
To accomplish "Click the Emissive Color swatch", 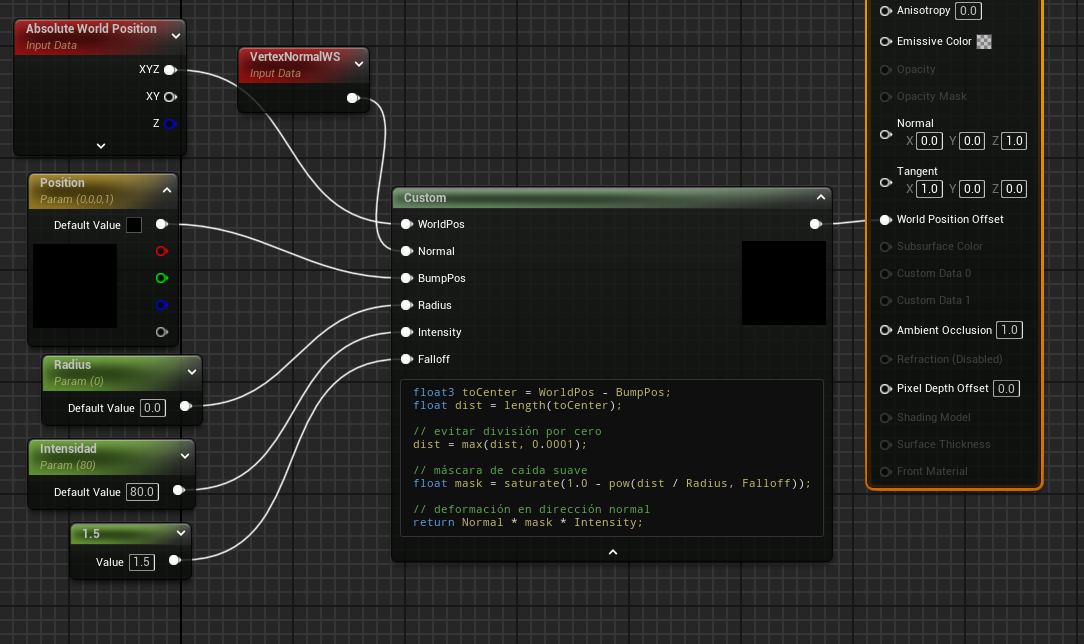I will (x=984, y=42).
